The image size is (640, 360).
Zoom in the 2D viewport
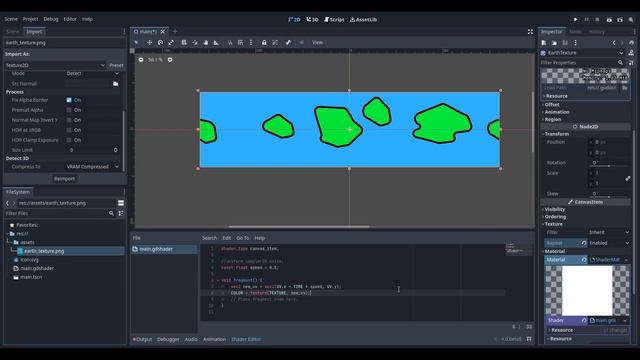[x=170, y=60]
